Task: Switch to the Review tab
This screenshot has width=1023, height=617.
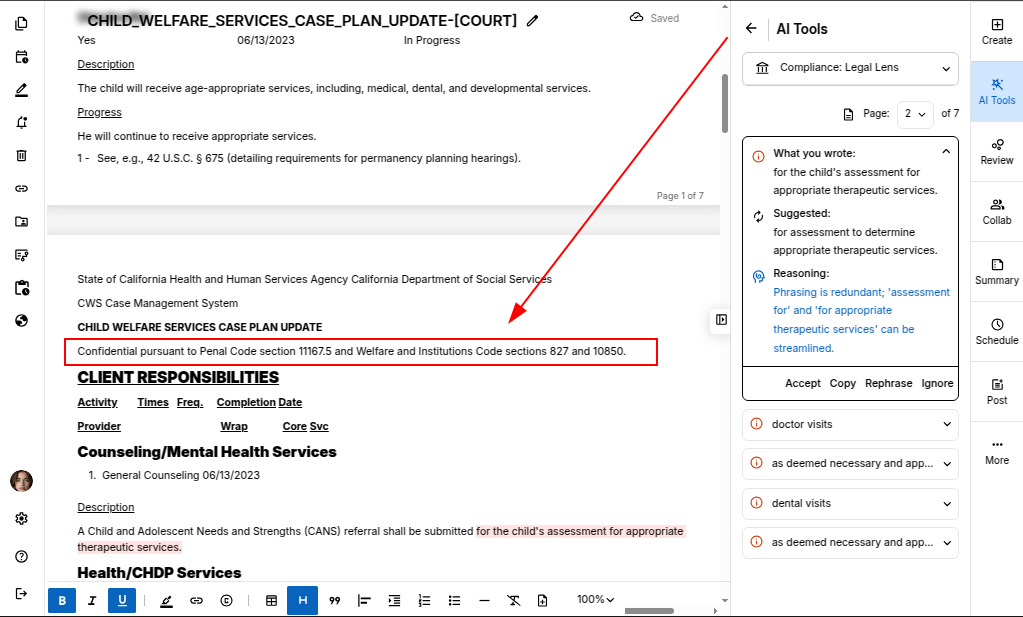Action: (x=996, y=151)
